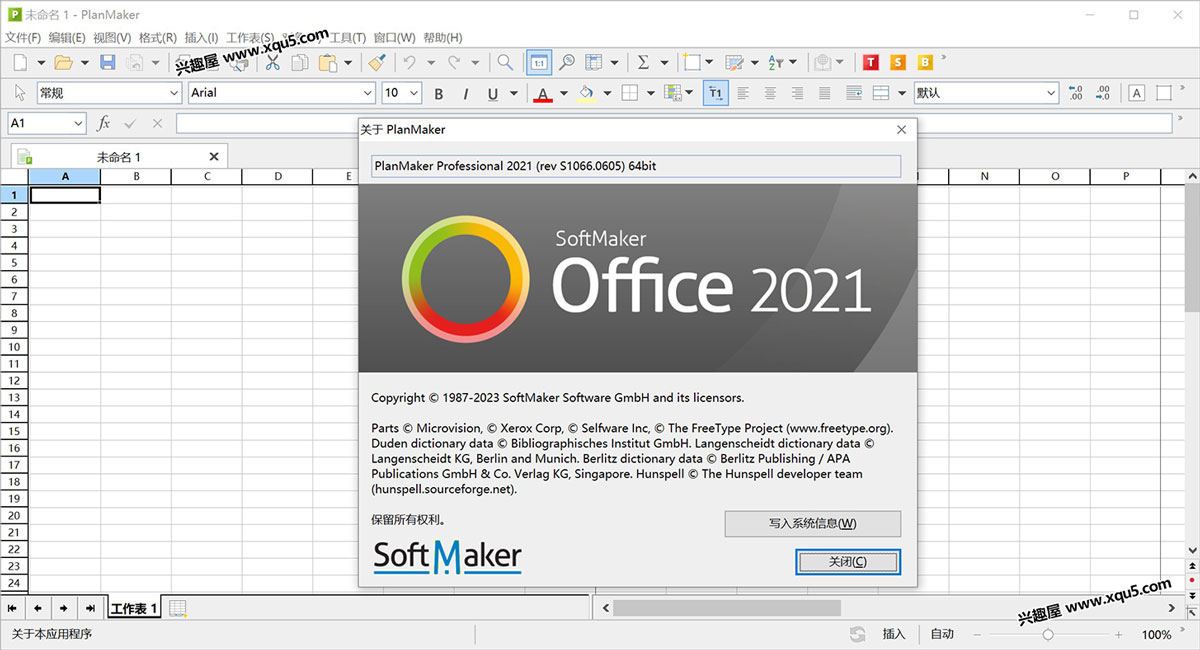Close the 未命名 1 document tab
Viewport: 1200px width, 650px height.
(214, 157)
